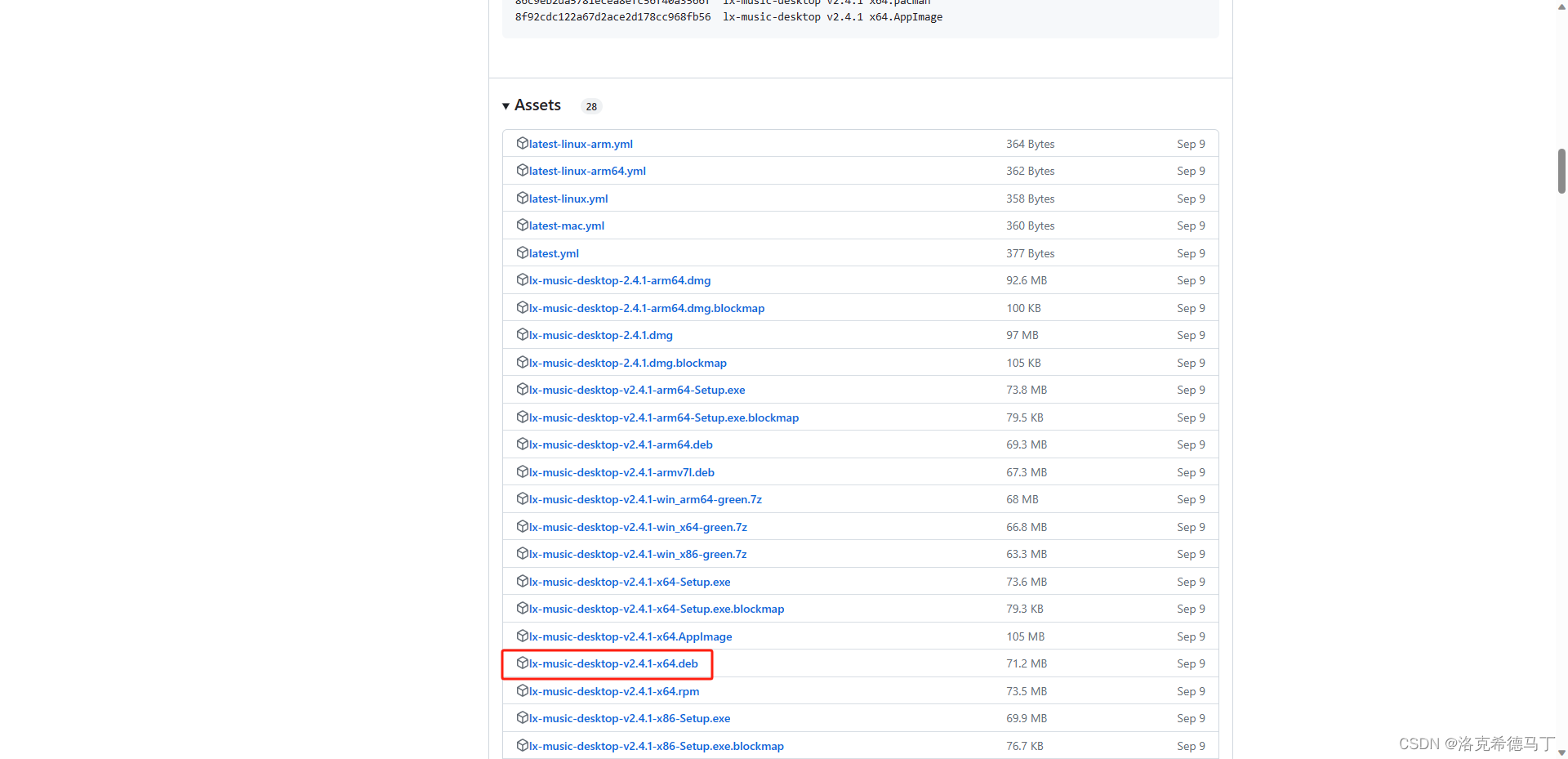Click package icon beside arm64.deb
Viewport: 1568px width, 759px height.
[523, 444]
